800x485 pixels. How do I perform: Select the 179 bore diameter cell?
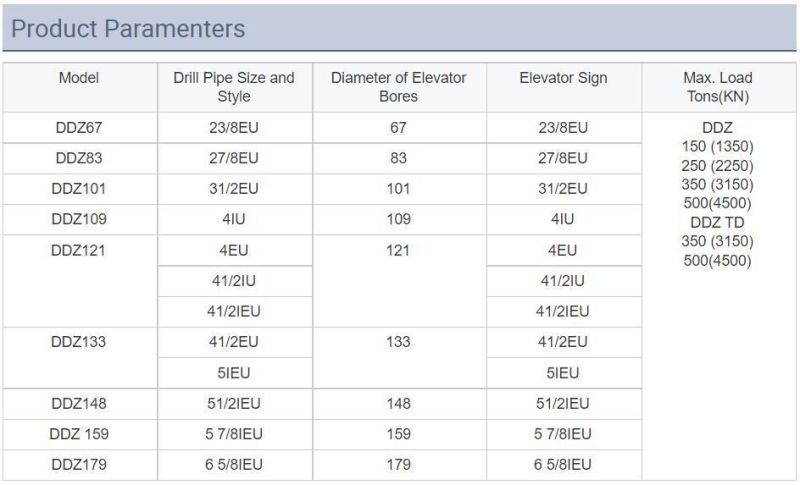(398, 465)
